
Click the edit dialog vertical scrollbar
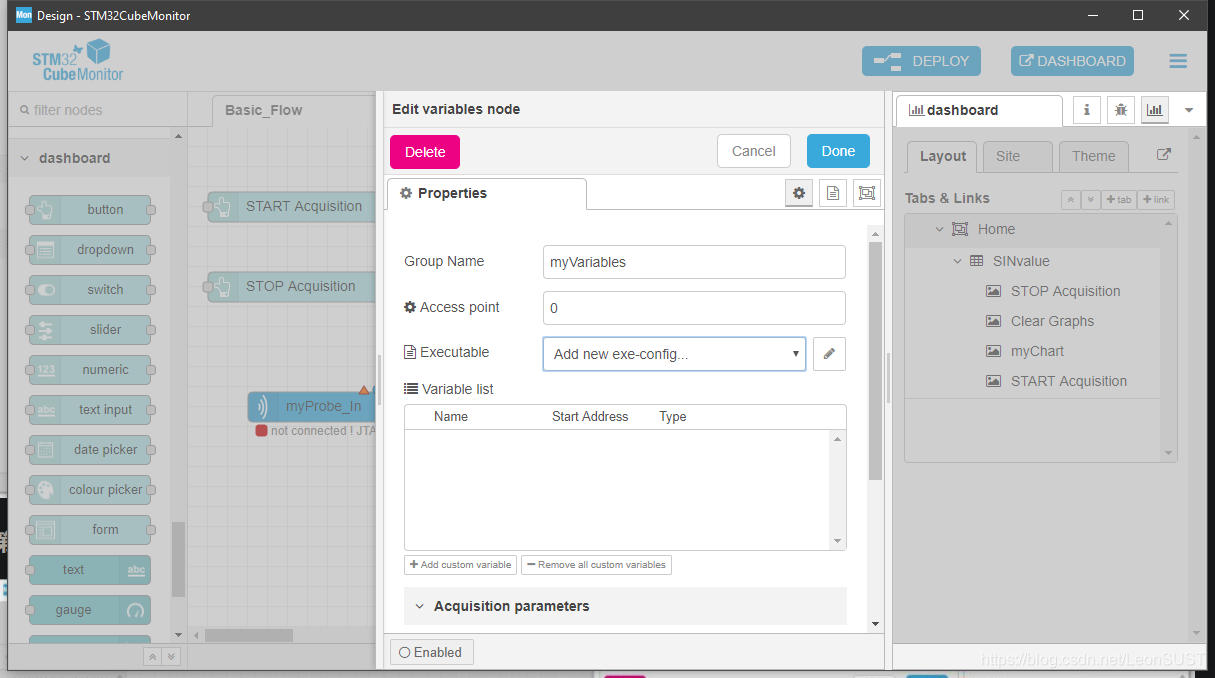coord(875,360)
